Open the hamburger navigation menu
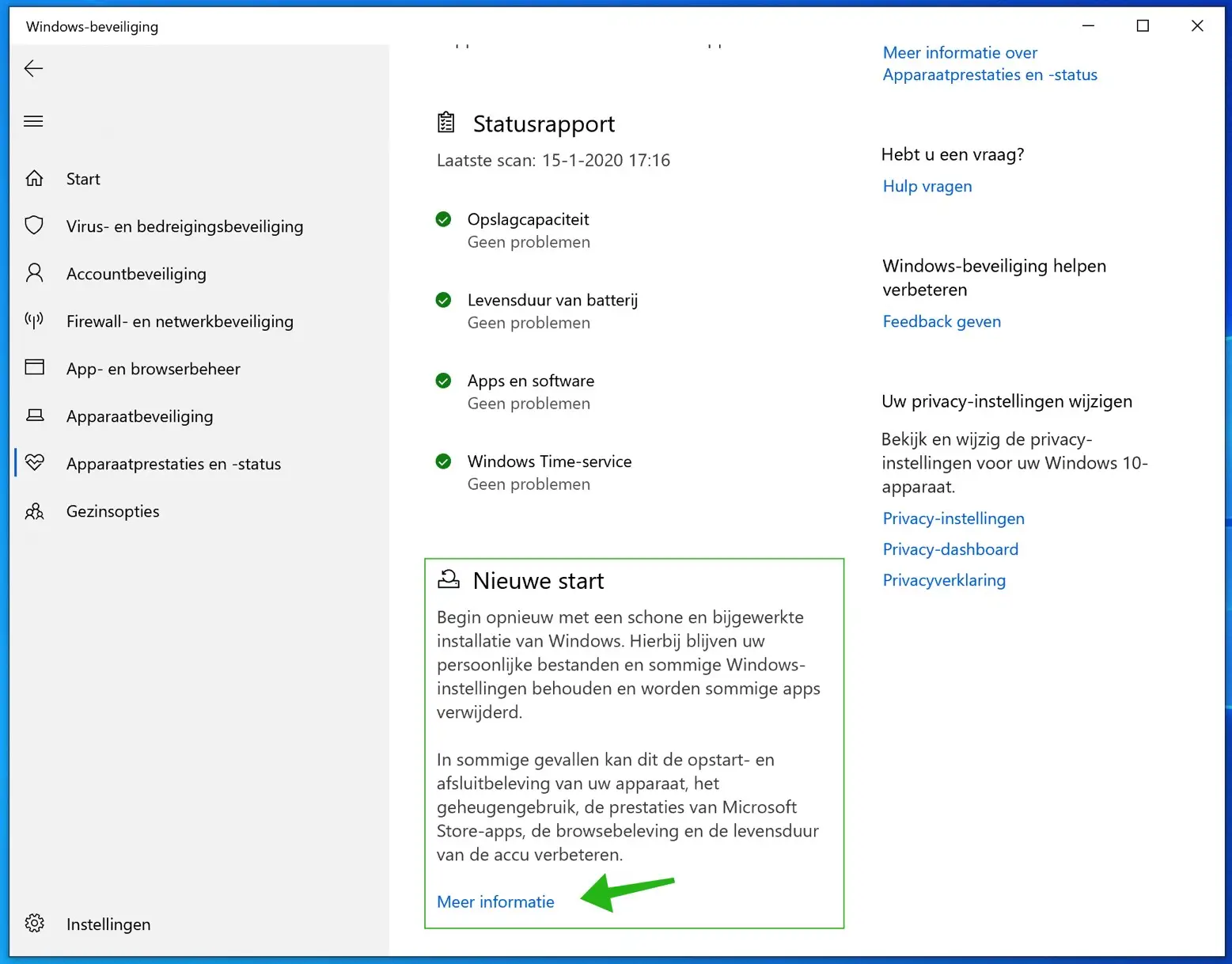This screenshot has width=1232, height=964. tap(33, 121)
